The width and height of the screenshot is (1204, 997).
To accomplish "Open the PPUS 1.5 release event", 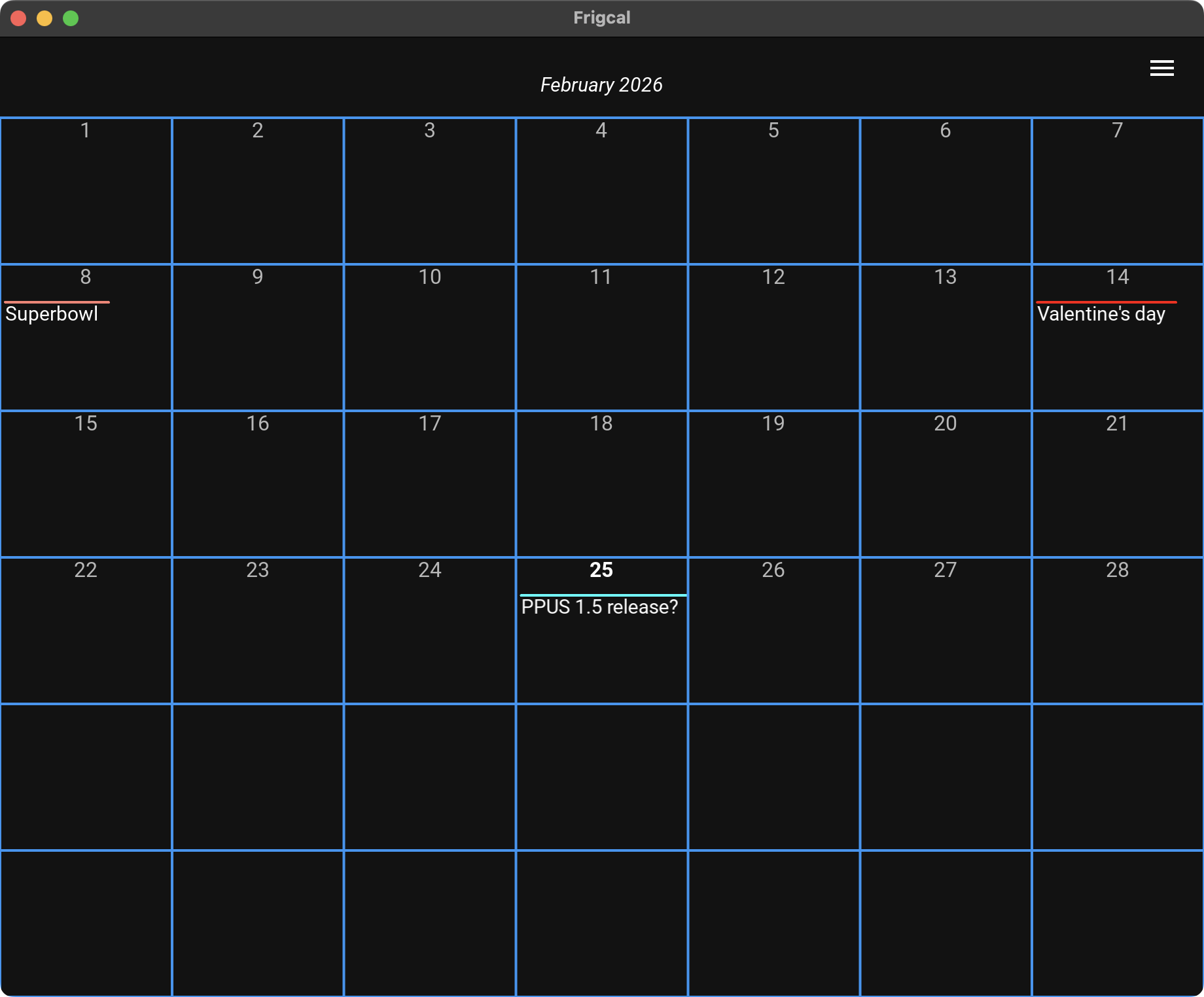I will pyautogui.click(x=599, y=607).
